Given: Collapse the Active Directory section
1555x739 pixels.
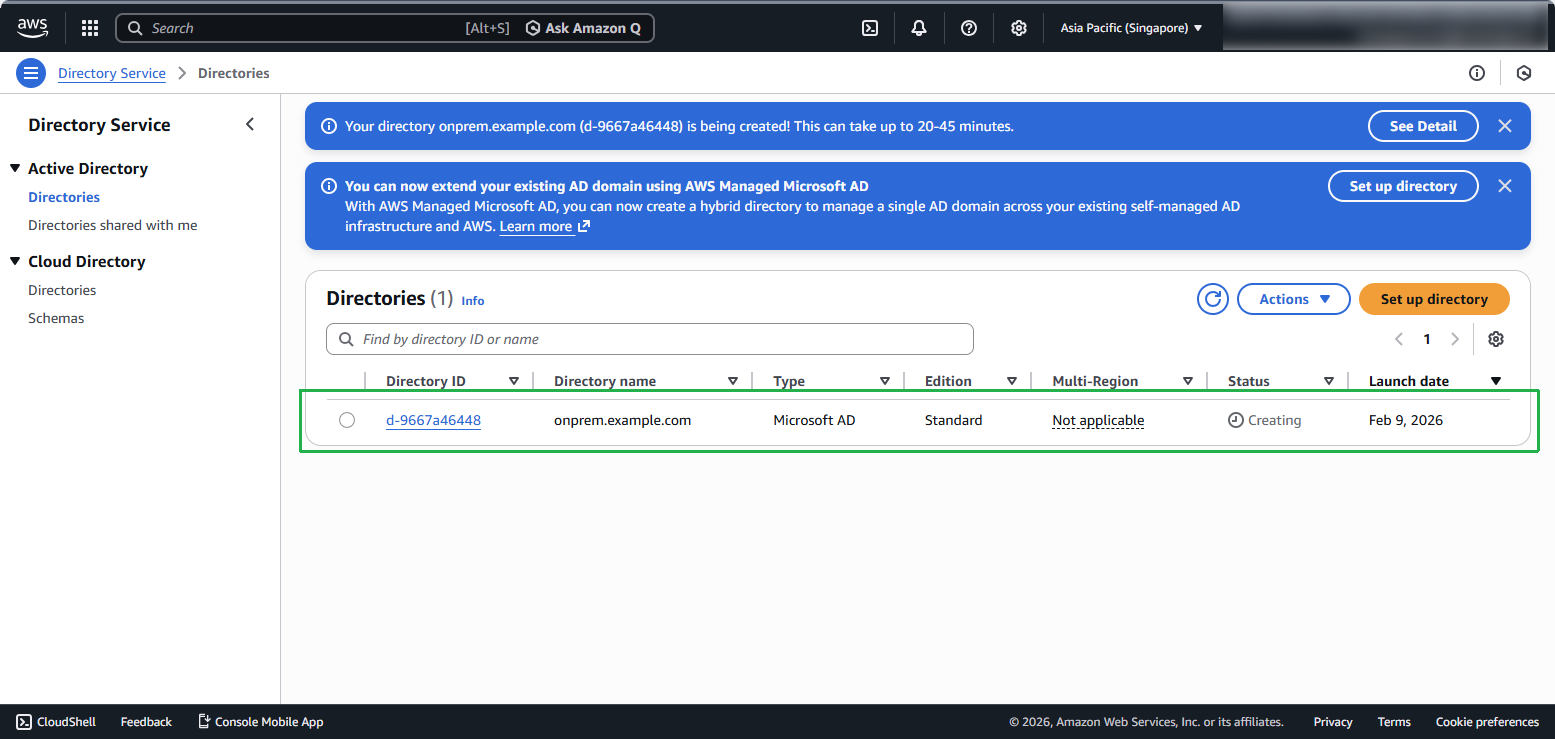Looking at the screenshot, I should click(15, 168).
